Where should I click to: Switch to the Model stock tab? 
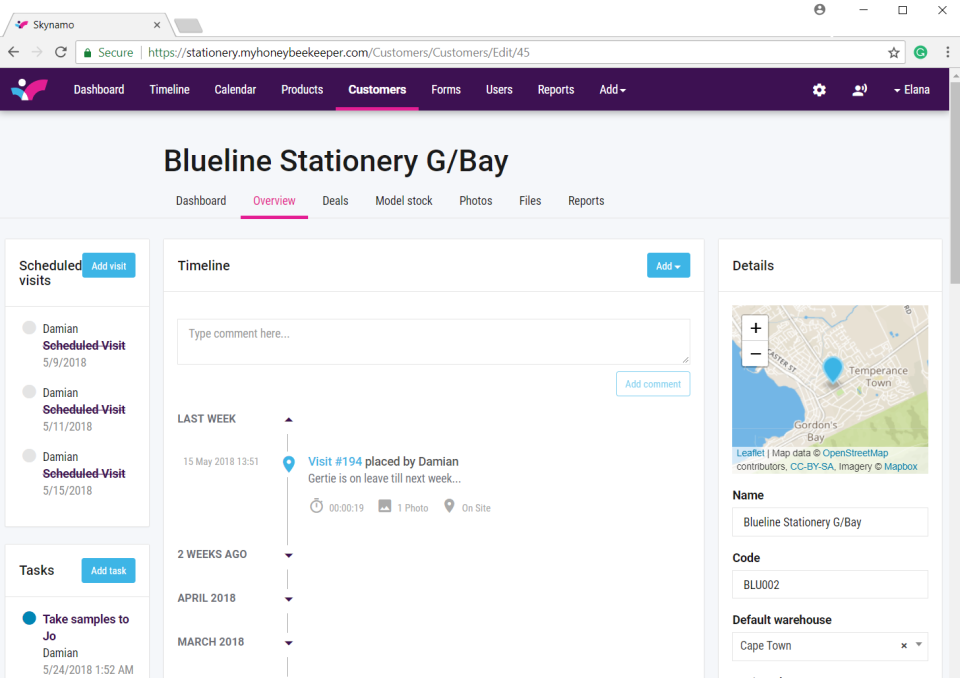[404, 201]
